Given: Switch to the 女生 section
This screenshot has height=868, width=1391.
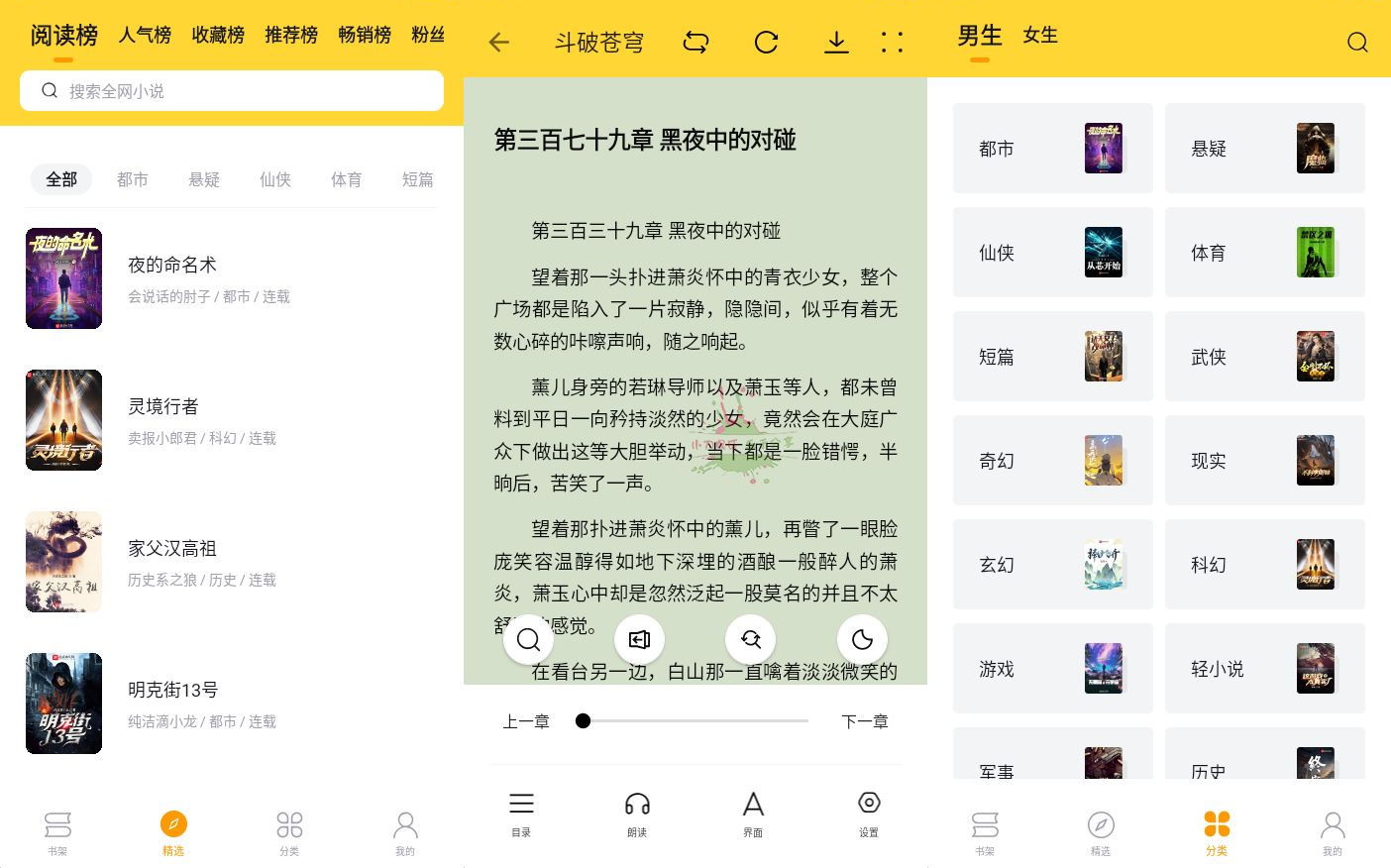Looking at the screenshot, I should click(x=1039, y=35).
